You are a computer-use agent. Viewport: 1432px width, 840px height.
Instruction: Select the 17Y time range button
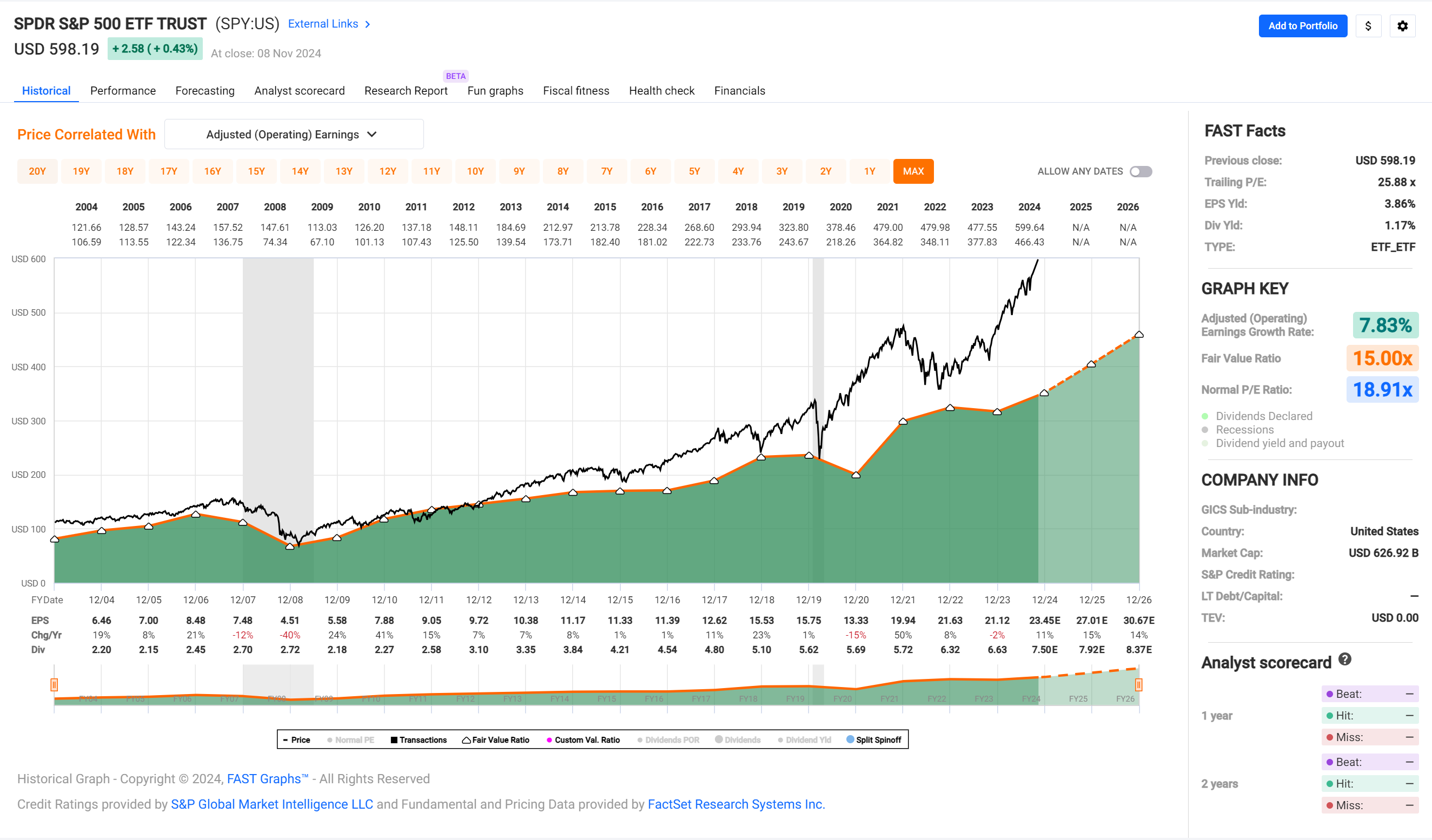click(169, 171)
